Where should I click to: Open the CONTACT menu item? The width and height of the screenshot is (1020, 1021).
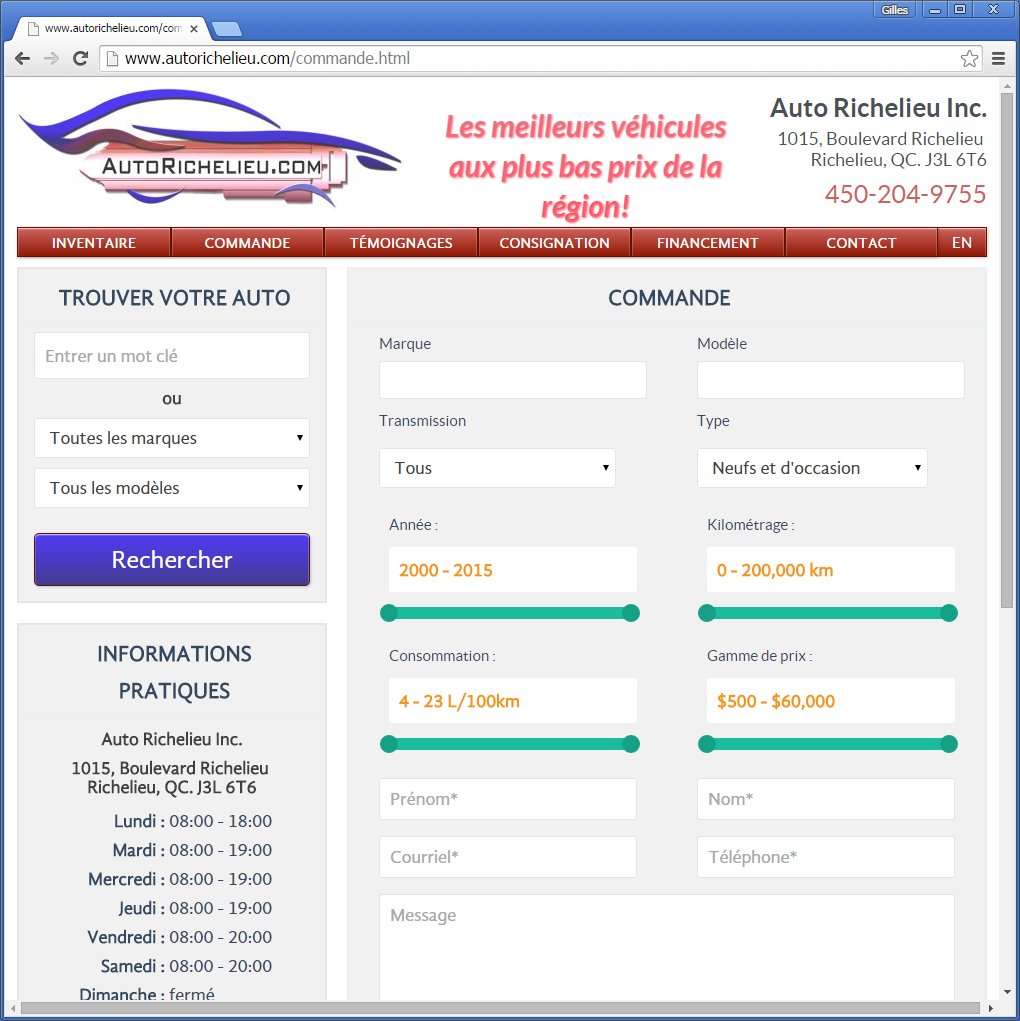pos(861,243)
